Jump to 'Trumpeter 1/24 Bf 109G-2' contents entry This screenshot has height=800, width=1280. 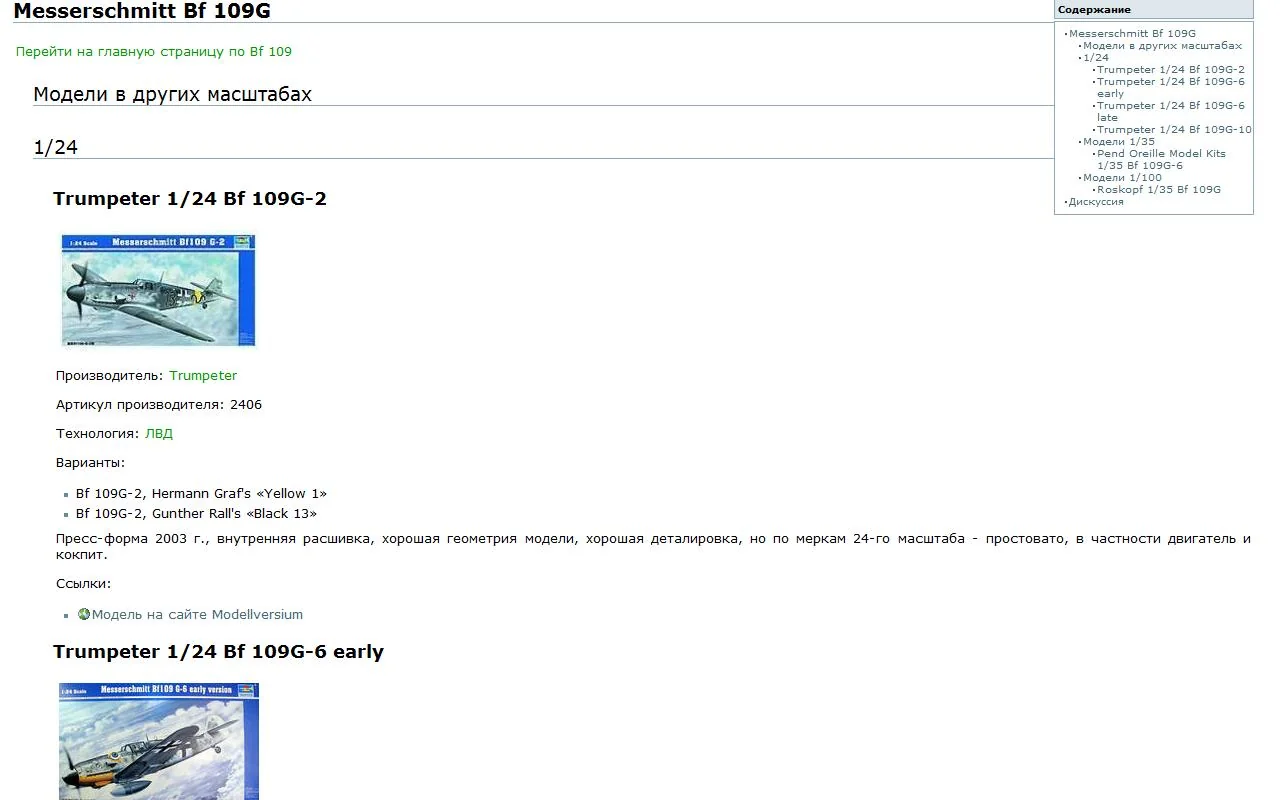[x=1170, y=70]
